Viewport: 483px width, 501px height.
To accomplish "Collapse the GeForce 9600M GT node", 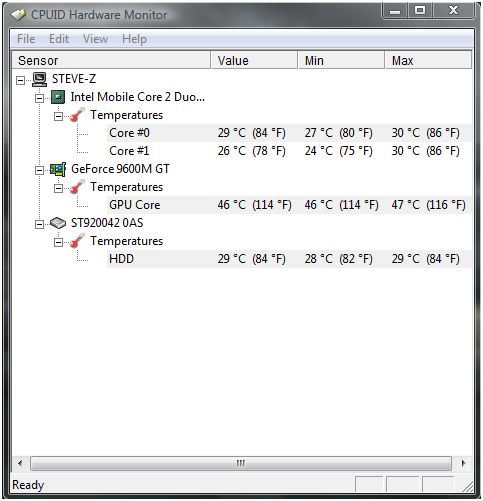I will [39, 170].
